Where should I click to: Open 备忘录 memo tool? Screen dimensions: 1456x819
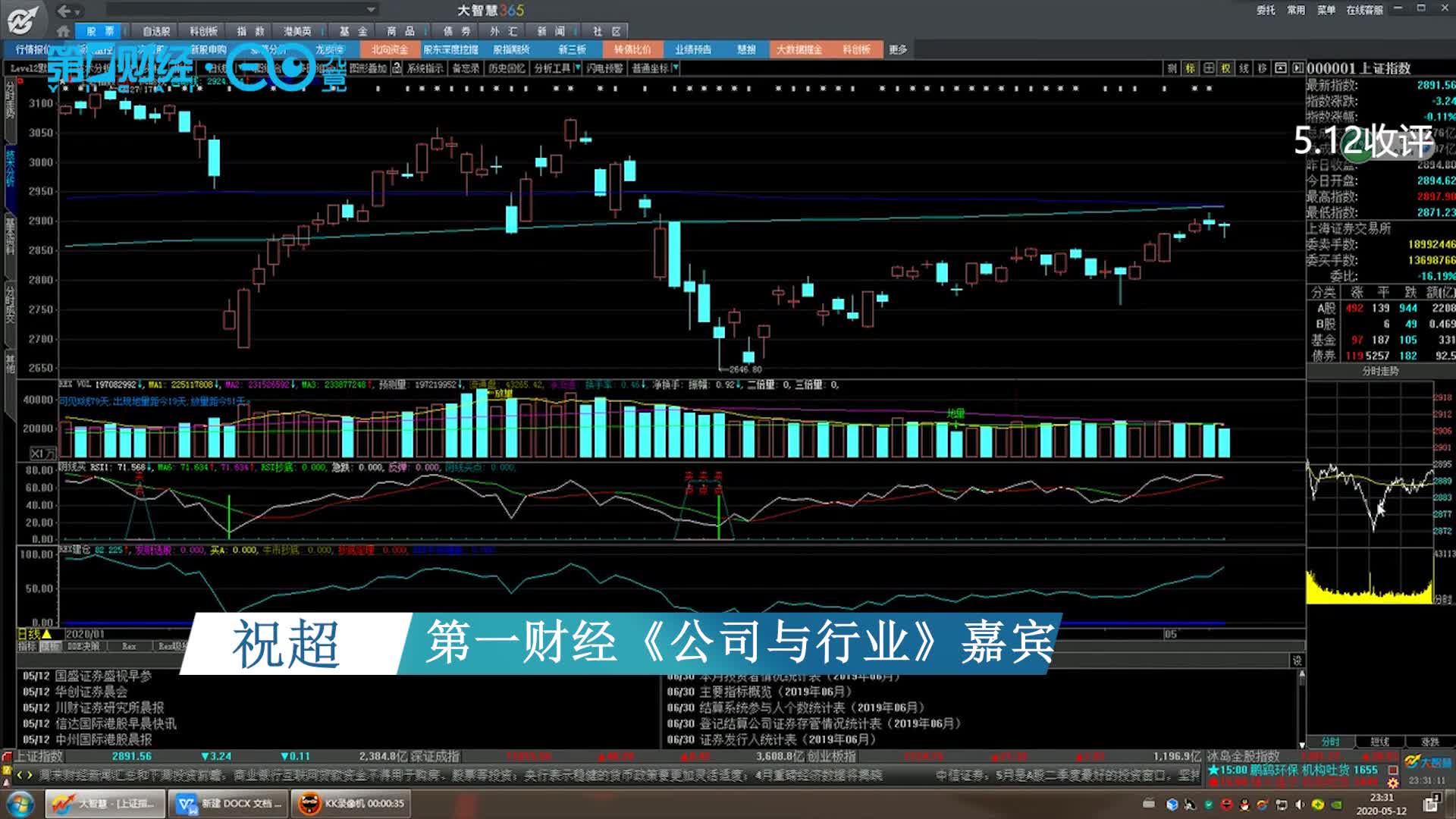[x=466, y=68]
